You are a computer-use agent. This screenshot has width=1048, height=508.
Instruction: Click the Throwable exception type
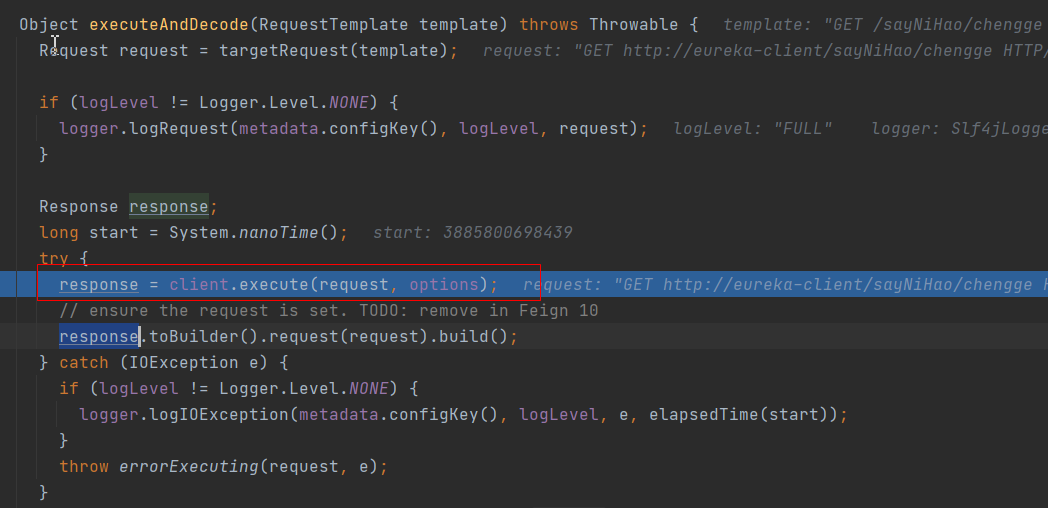(634, 25)
